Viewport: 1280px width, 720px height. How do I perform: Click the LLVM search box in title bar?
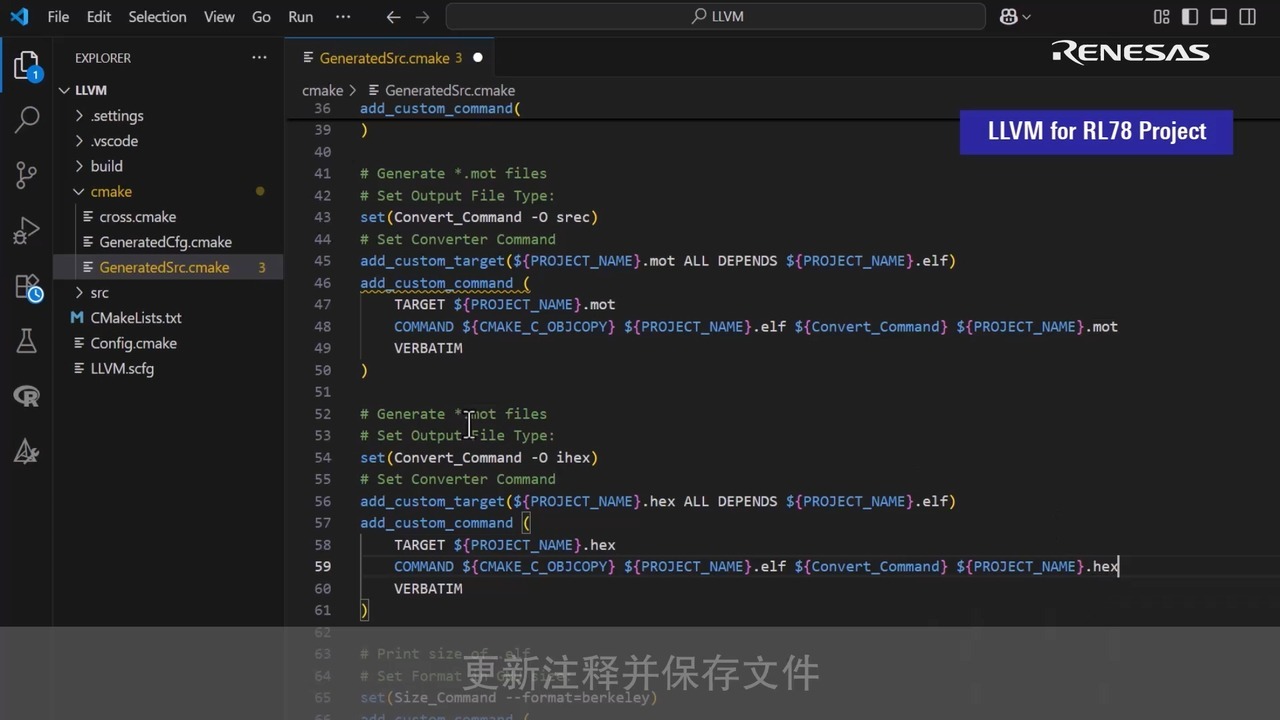click(717, 16)
